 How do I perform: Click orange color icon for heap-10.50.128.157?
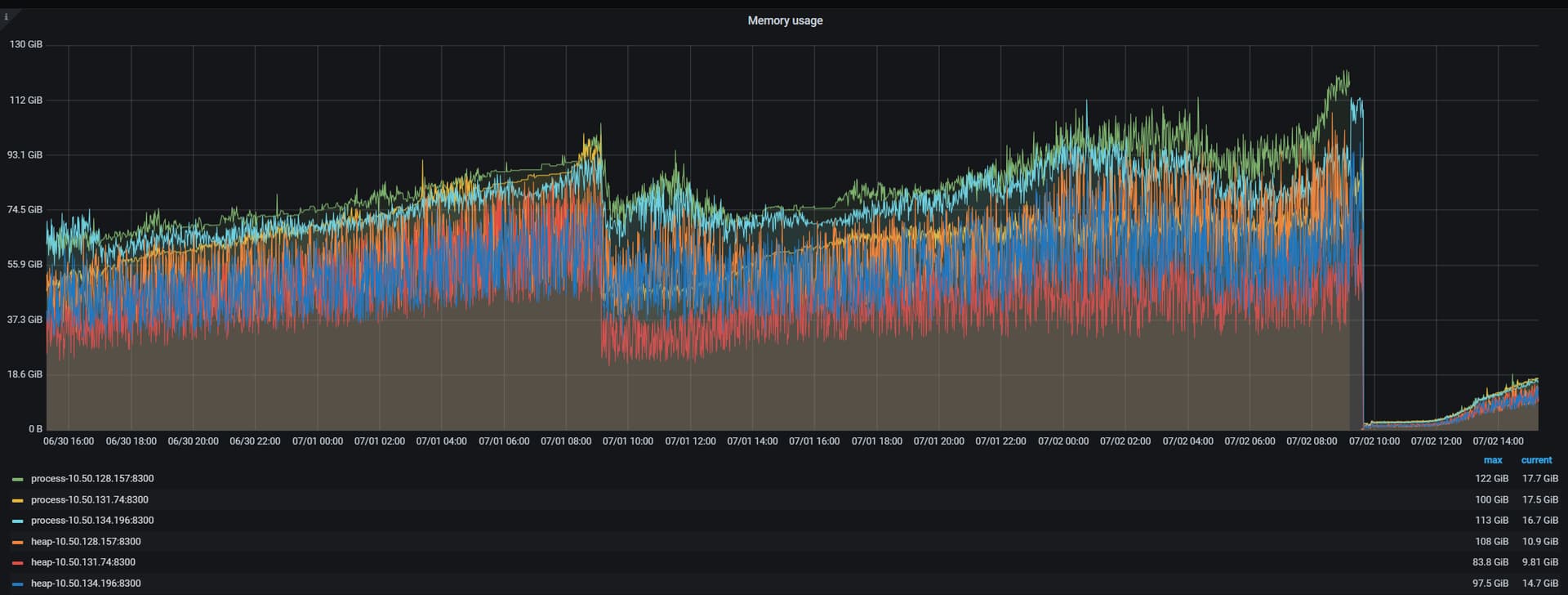click(x=18, y=542)
